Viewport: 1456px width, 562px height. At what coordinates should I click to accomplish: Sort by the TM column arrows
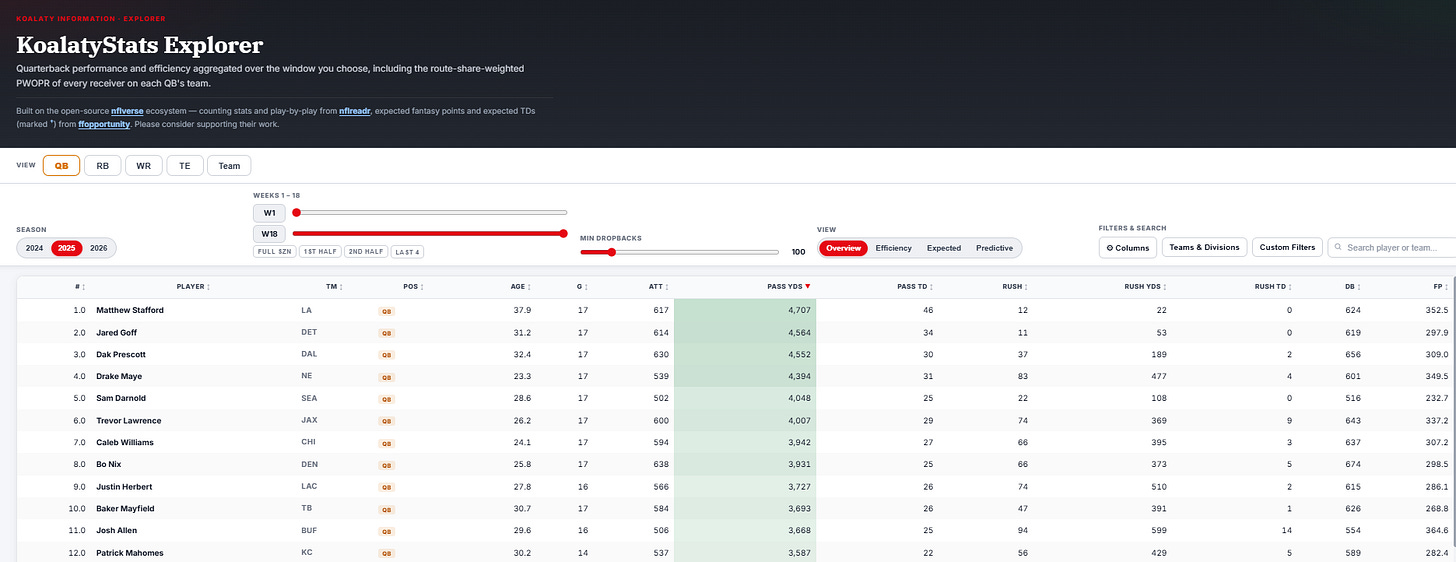coord(342,286)
